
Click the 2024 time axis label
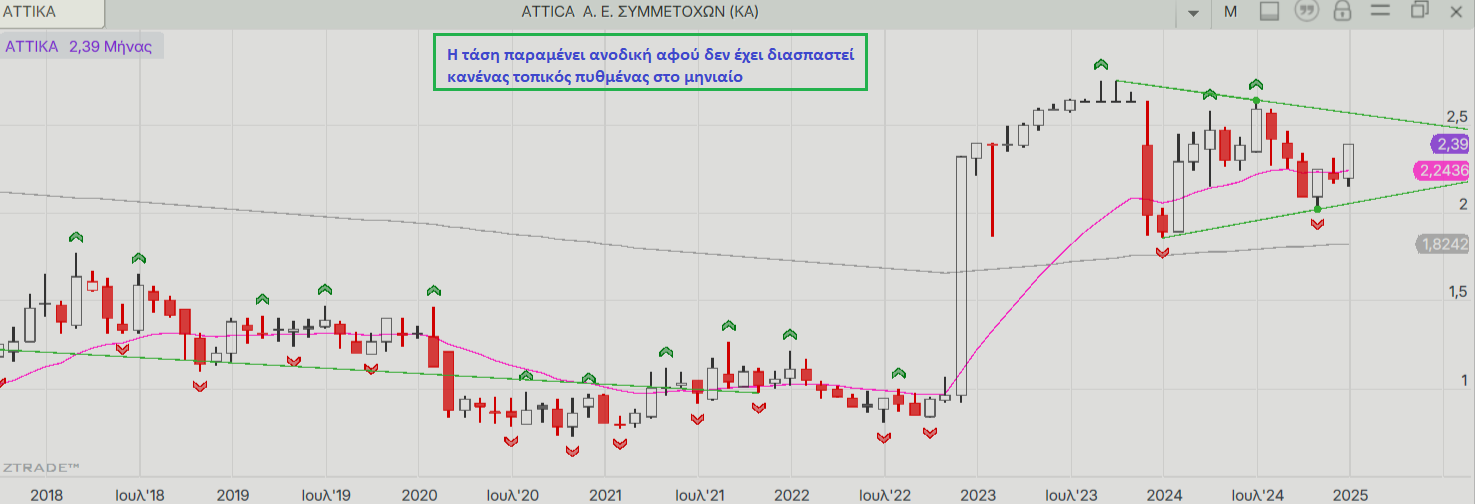coord(1164,495)
